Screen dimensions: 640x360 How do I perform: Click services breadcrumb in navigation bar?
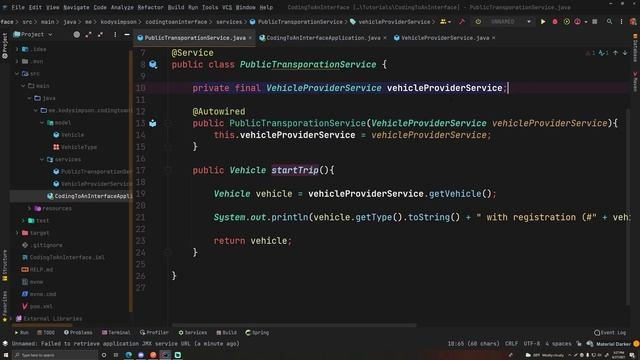click(x=229, y=22)
